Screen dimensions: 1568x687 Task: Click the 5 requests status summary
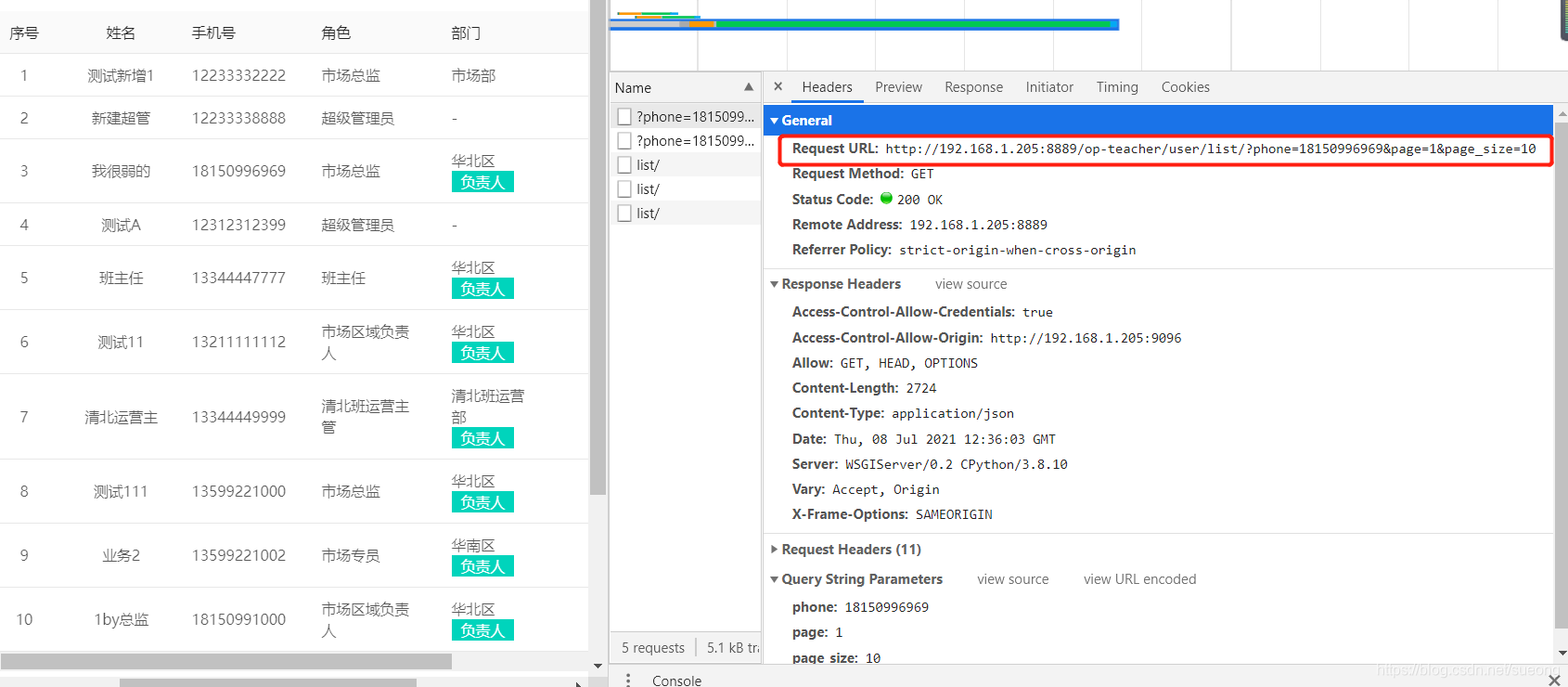pyautogui.click(x=653, y=648)
